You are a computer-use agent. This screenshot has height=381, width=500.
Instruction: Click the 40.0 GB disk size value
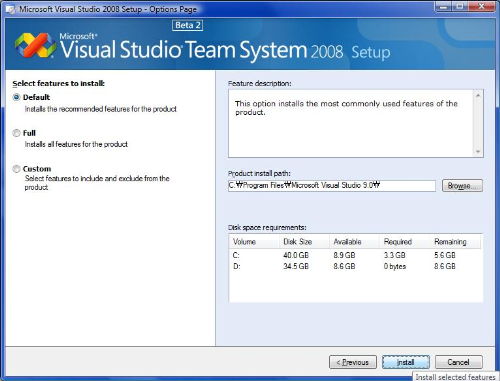[296, 255]
